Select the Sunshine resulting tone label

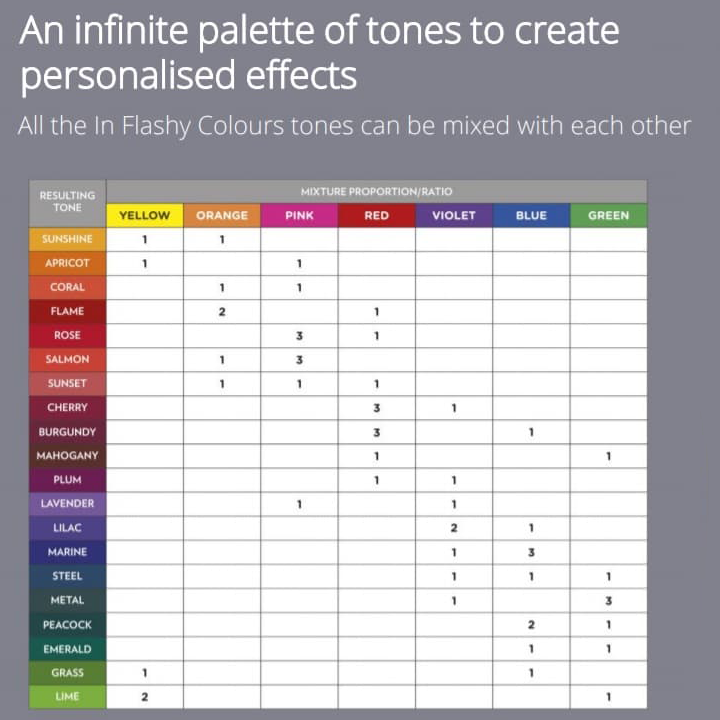click(68, 239)
